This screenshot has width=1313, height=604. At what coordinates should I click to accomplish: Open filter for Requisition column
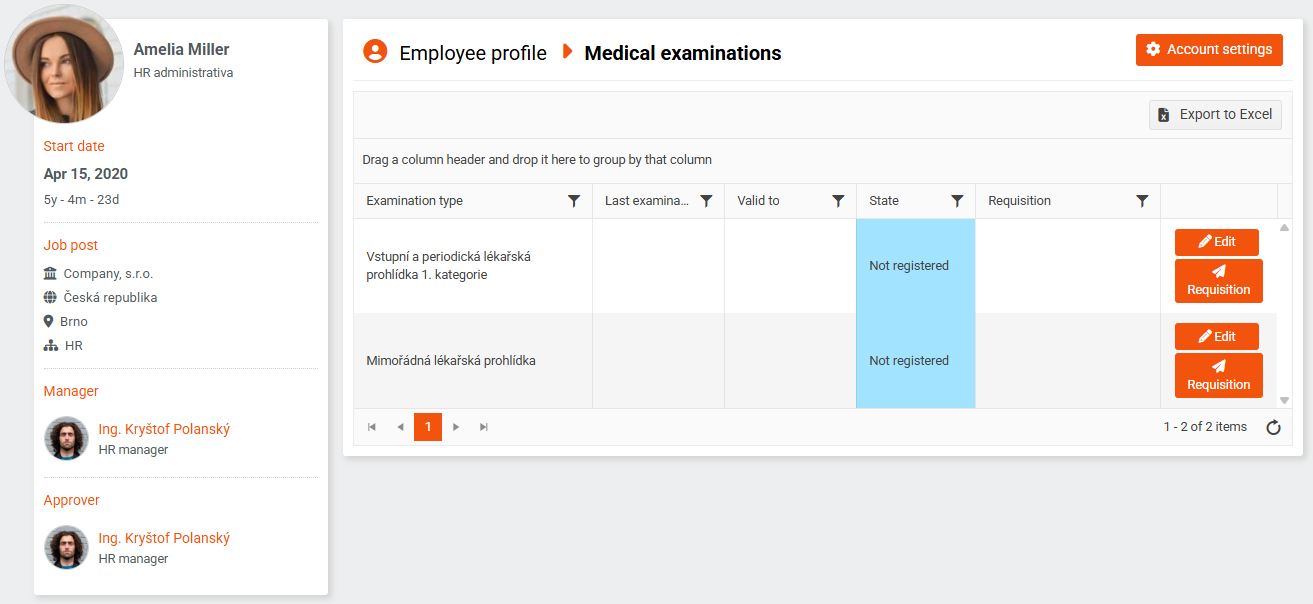(x=1142, y=201)
